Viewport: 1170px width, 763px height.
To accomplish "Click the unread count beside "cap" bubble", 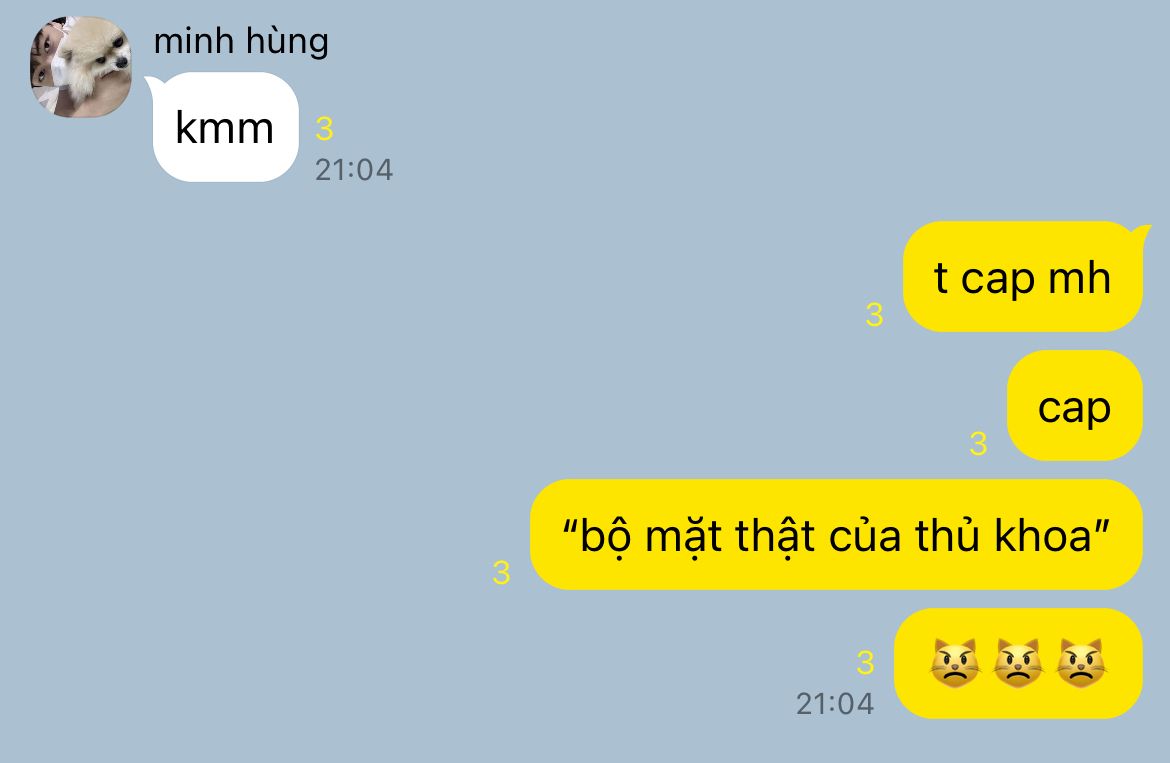I will coord(978,444).
